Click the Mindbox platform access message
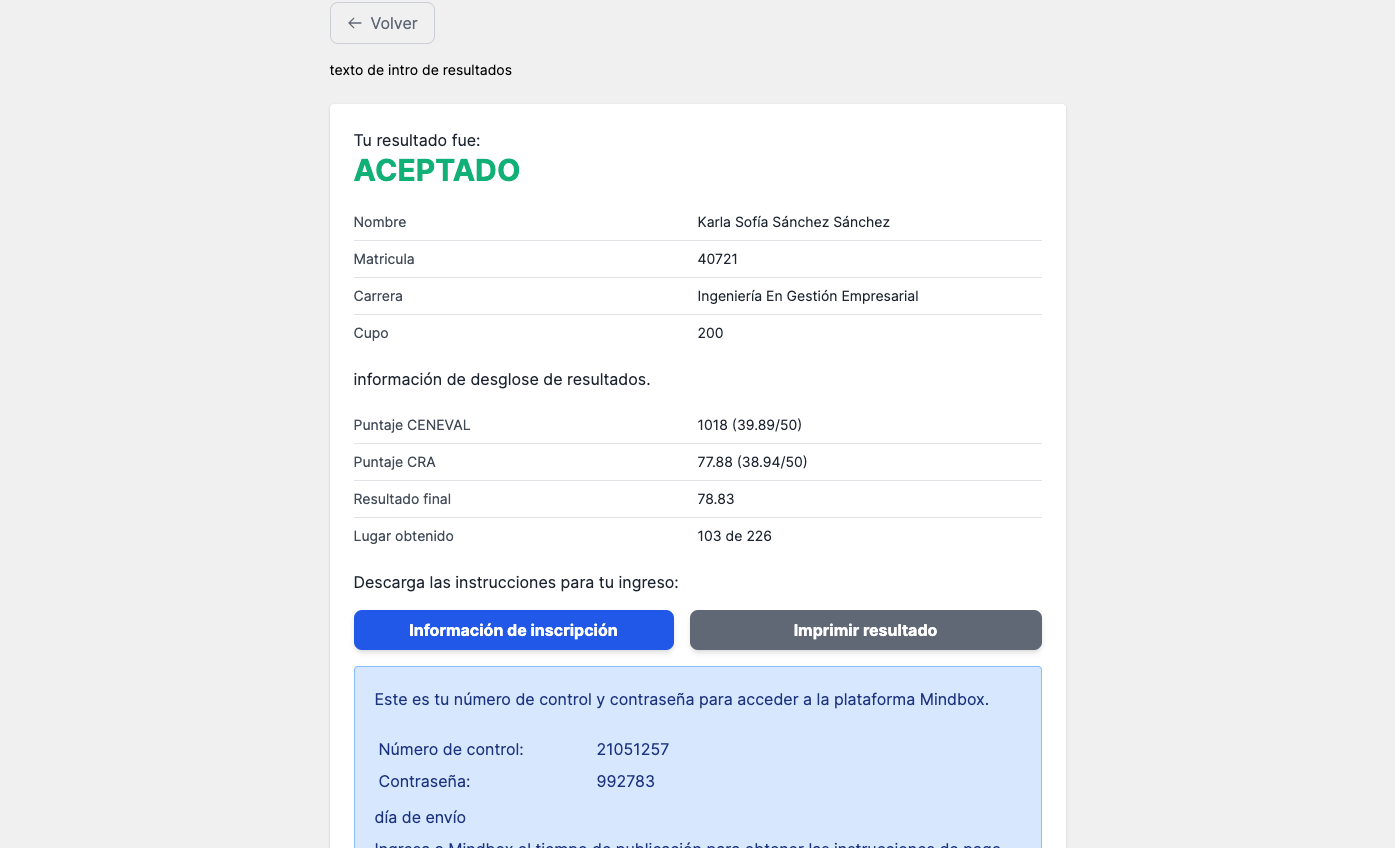The height and width of the screenshot is (848, 1395). pyautogui.click(x=682, y=699)
